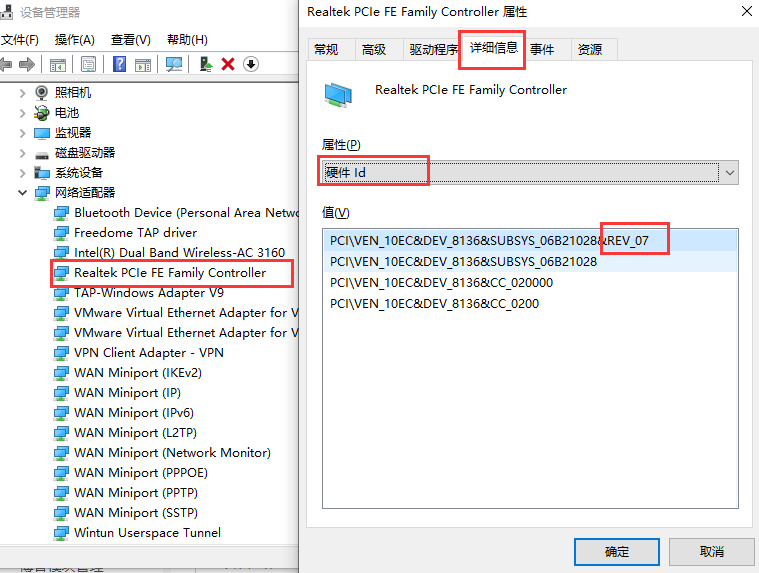
Task: Close the properties dialog with X
Action: (747, 11)
